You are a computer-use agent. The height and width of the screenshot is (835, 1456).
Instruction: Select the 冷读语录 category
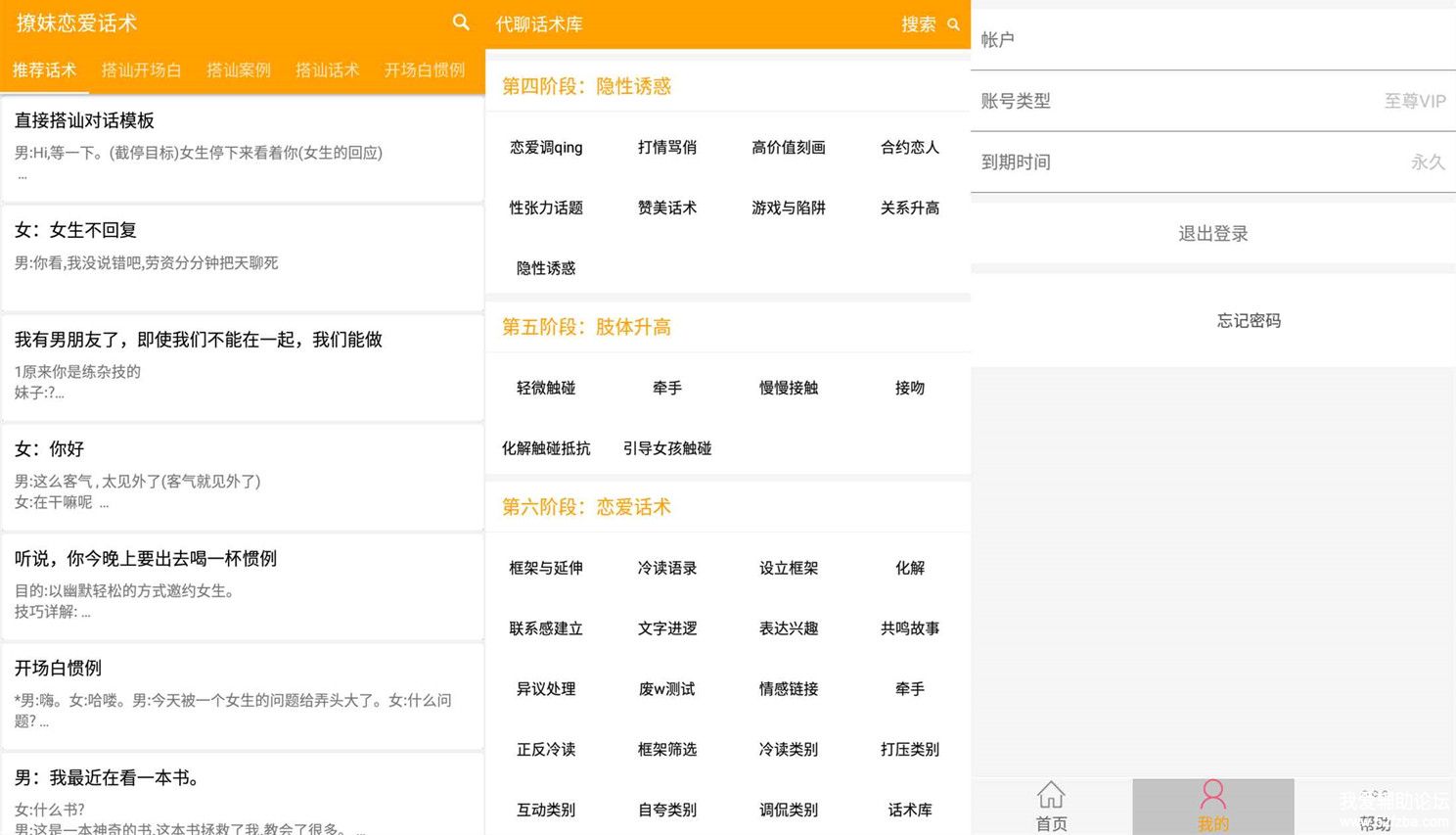[x=667, y=568]
